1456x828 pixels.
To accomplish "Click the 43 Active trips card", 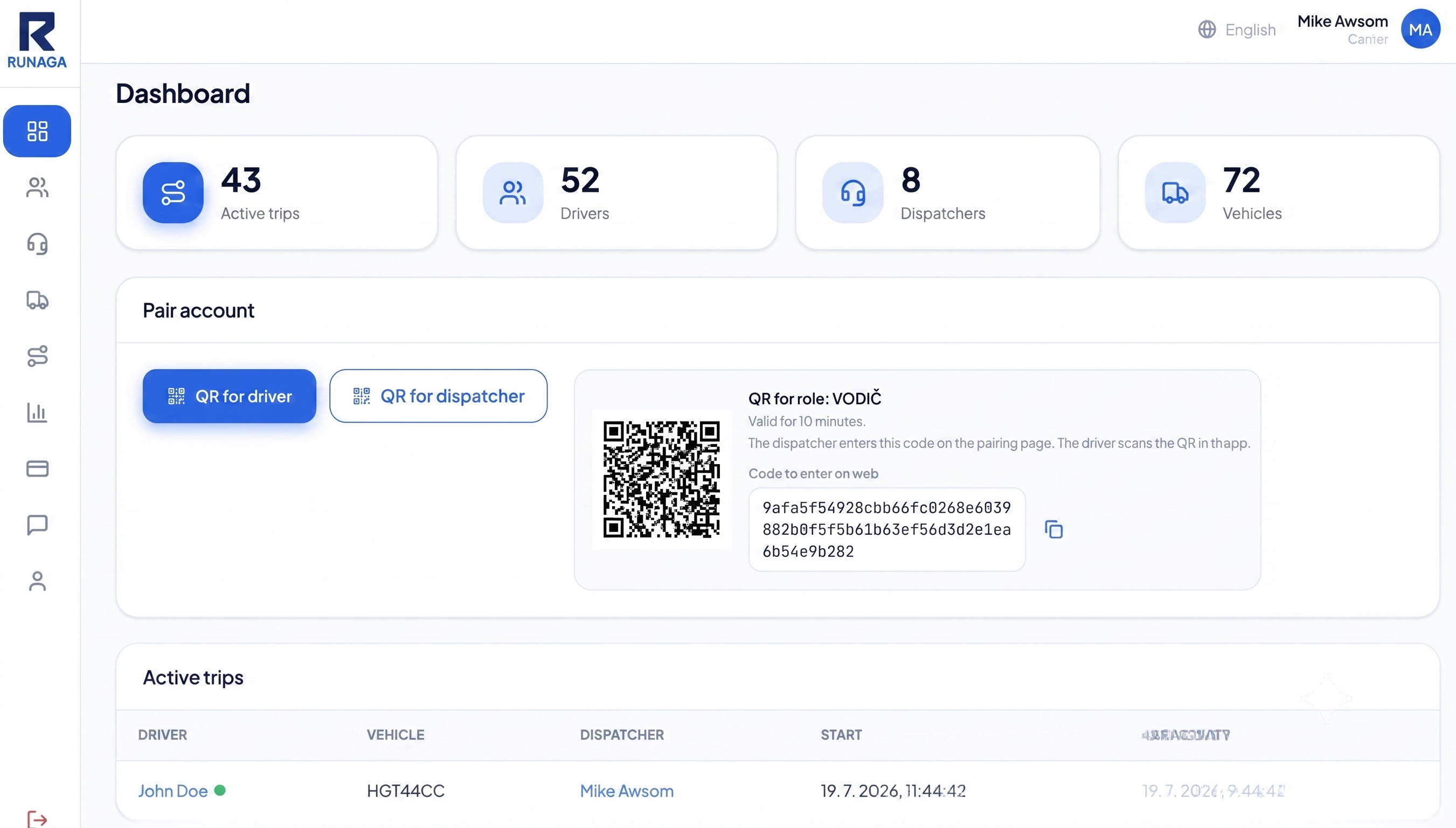I will tap(277, 192).
